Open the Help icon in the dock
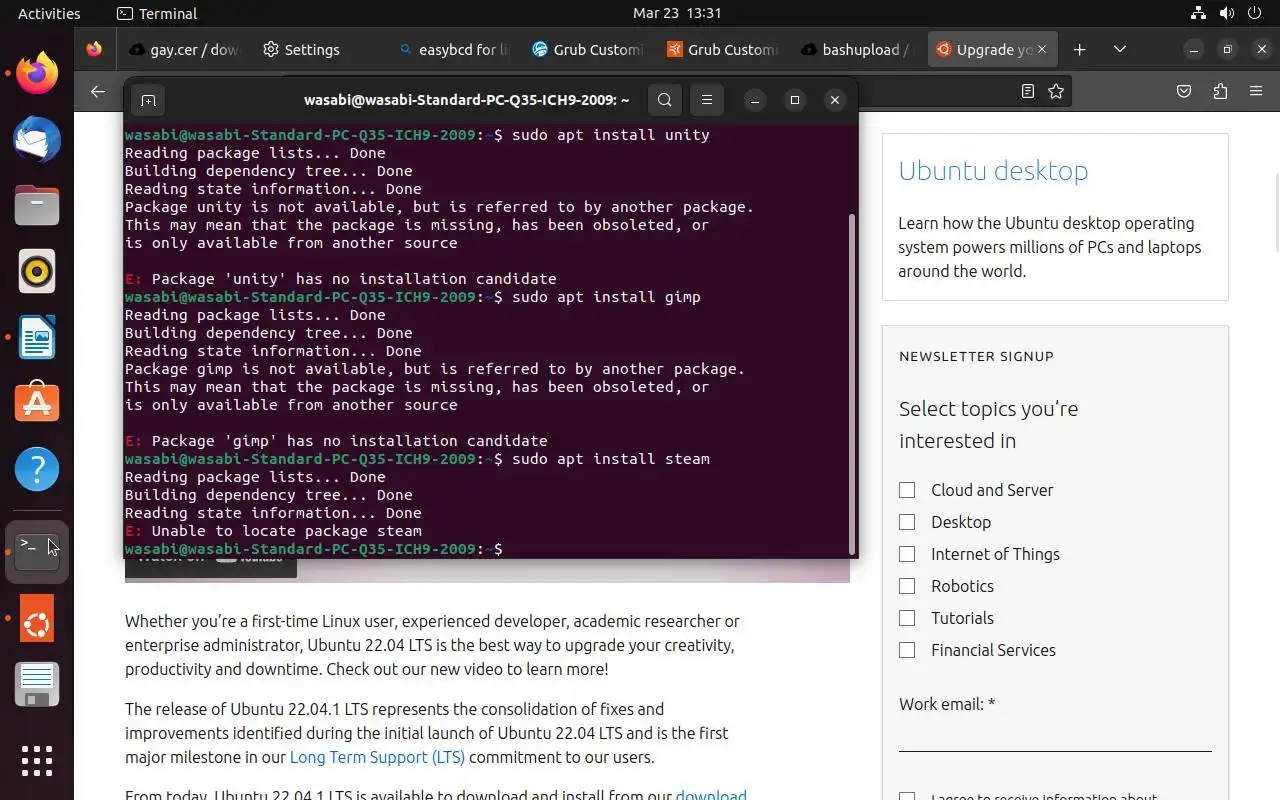Viewport: 1280px width, 800px height. (x=37, y=468)
